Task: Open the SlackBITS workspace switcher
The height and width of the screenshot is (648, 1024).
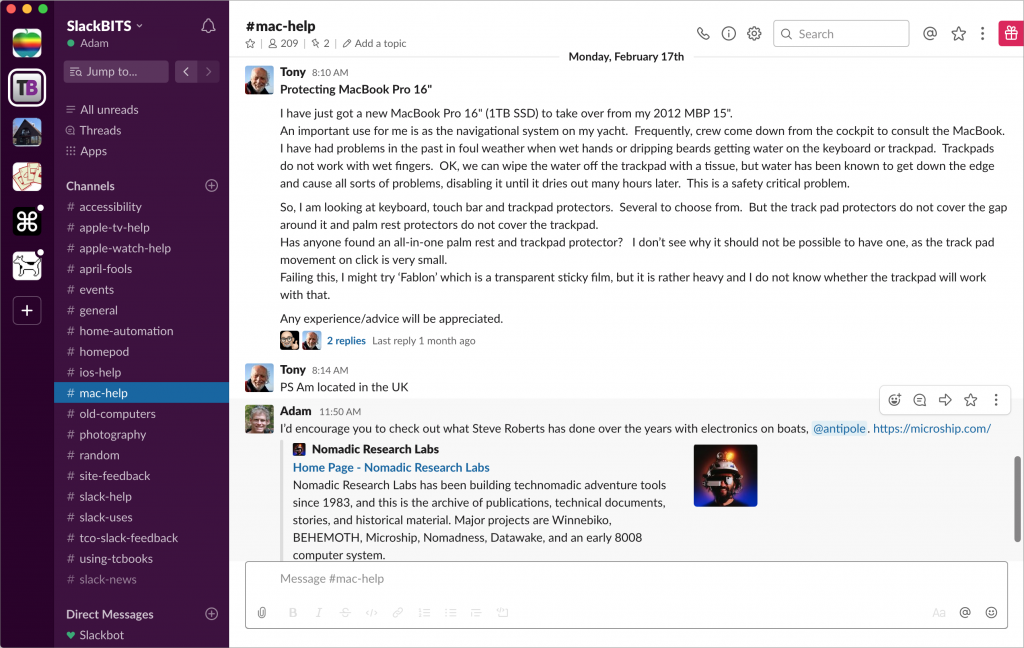Action: (x=98, y=24)
